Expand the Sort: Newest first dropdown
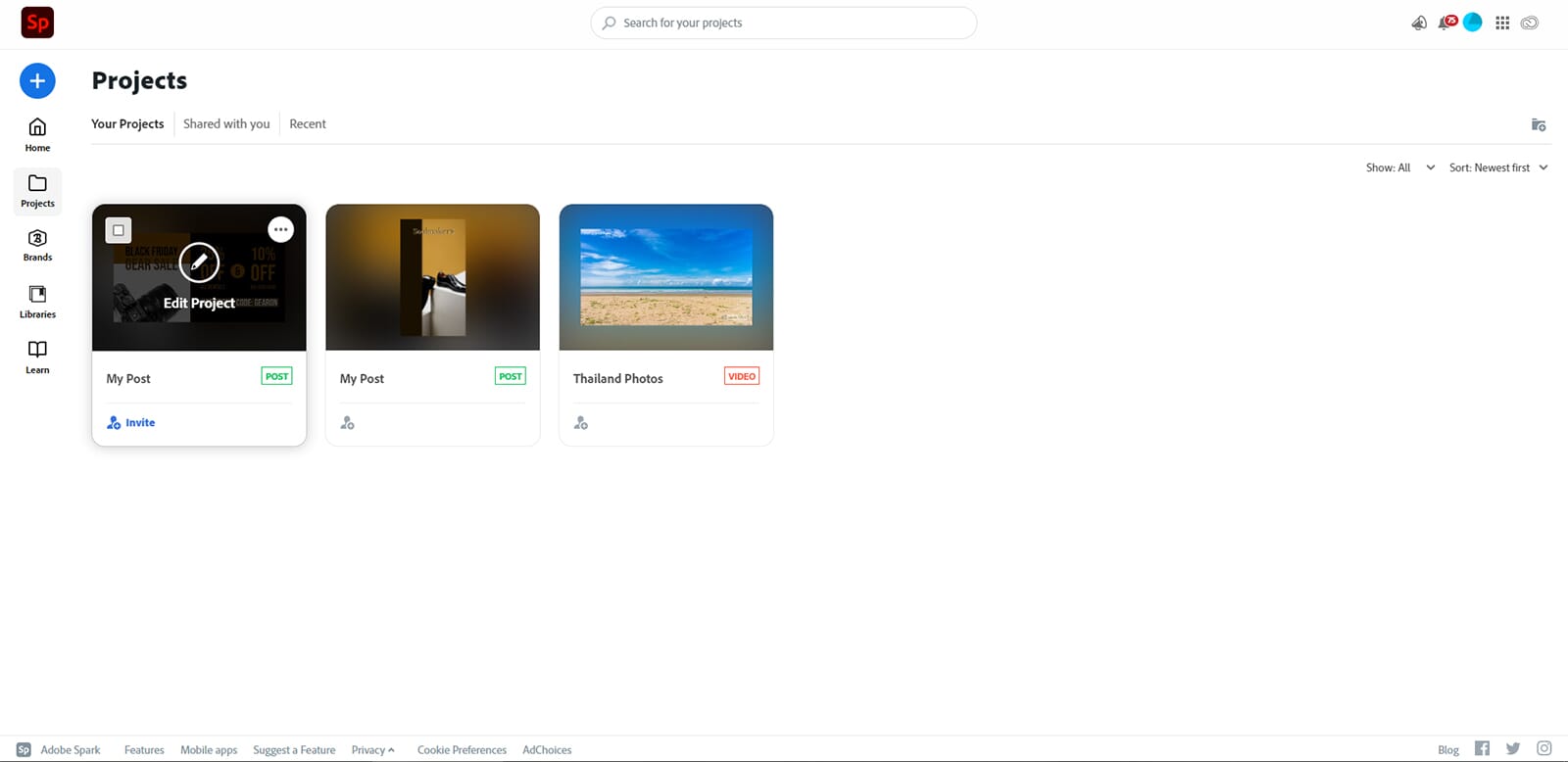1568x762 pixels. pos(1498,167)
